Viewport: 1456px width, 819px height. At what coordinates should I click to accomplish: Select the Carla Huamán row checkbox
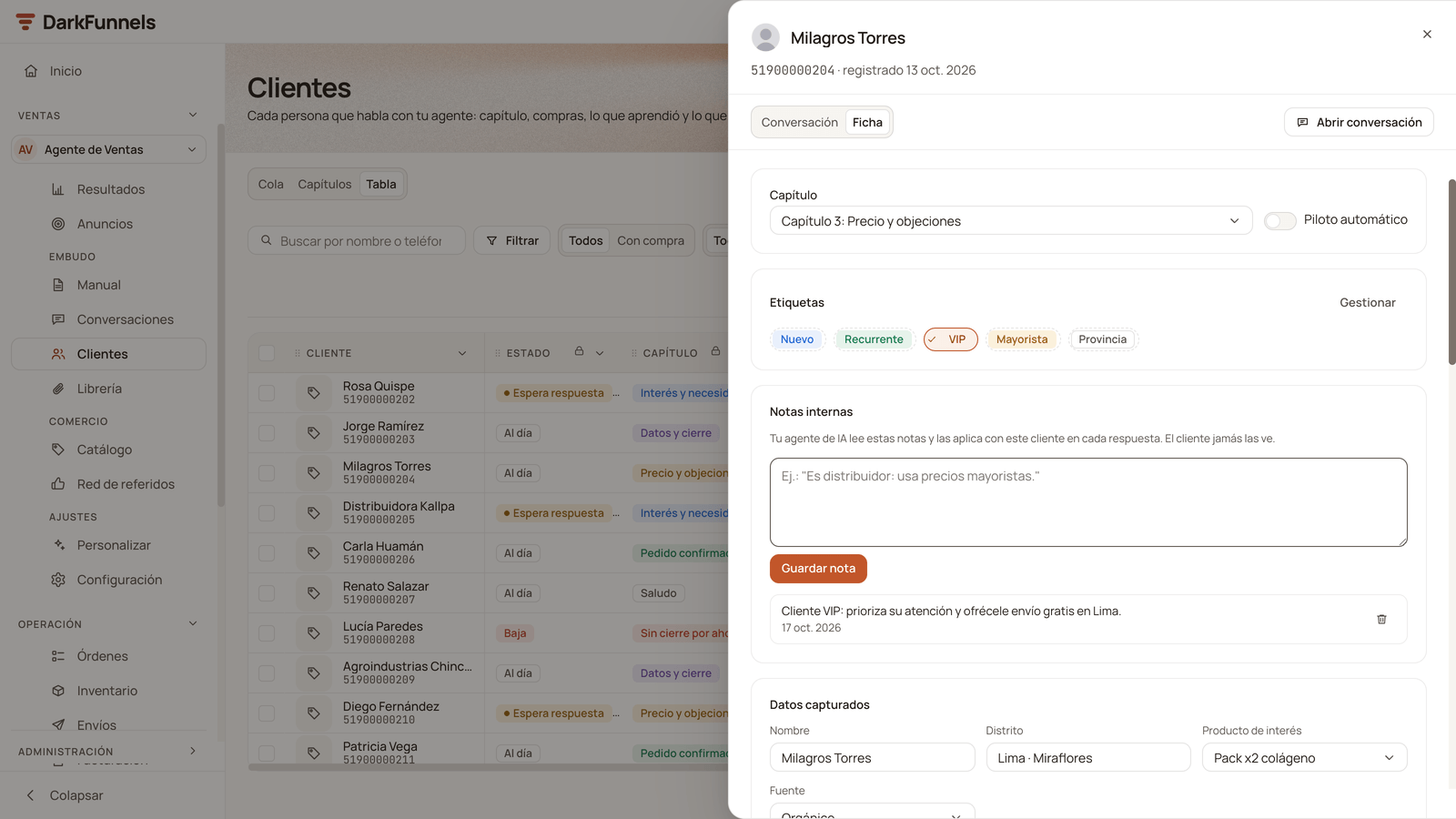coord(267,553)
